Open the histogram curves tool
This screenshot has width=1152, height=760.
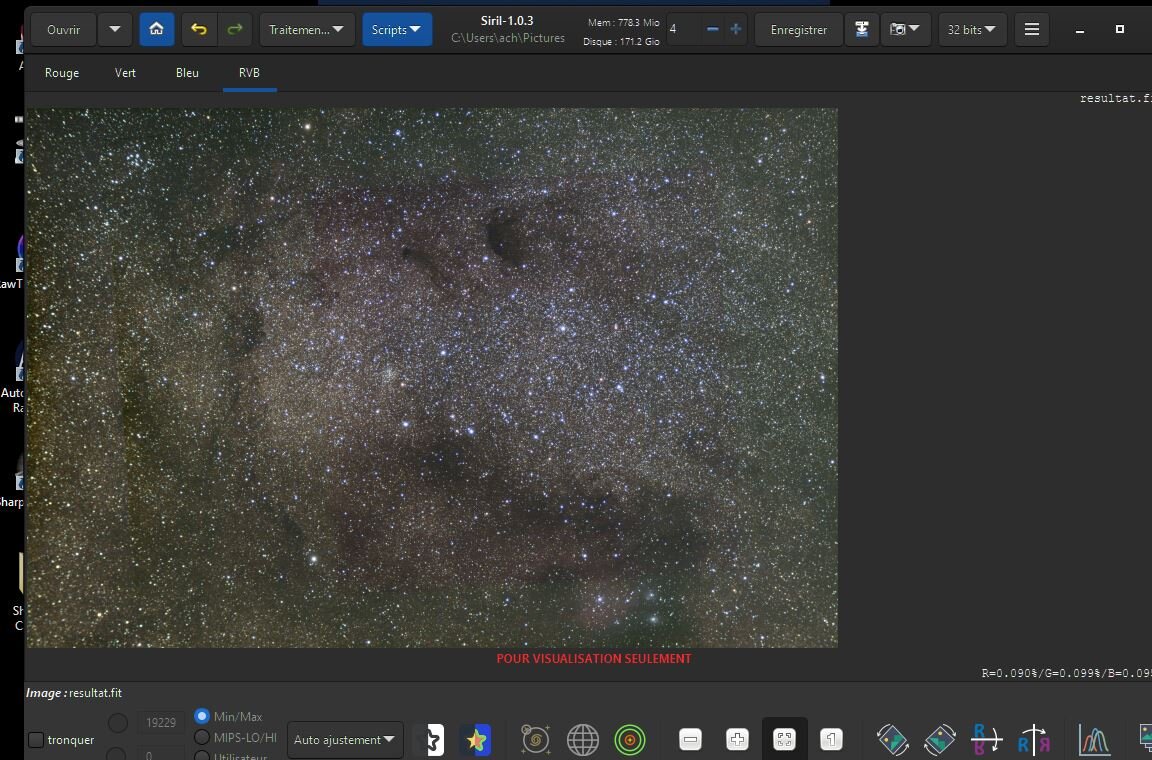click(1094, 740)
